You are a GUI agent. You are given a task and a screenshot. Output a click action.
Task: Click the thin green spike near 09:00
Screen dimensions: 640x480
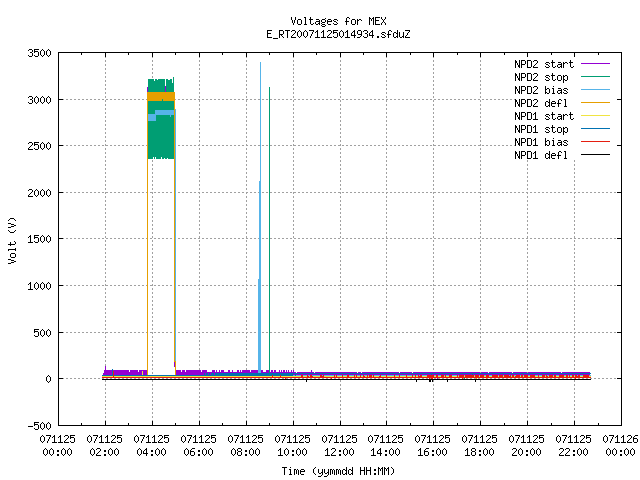point(269,229)
